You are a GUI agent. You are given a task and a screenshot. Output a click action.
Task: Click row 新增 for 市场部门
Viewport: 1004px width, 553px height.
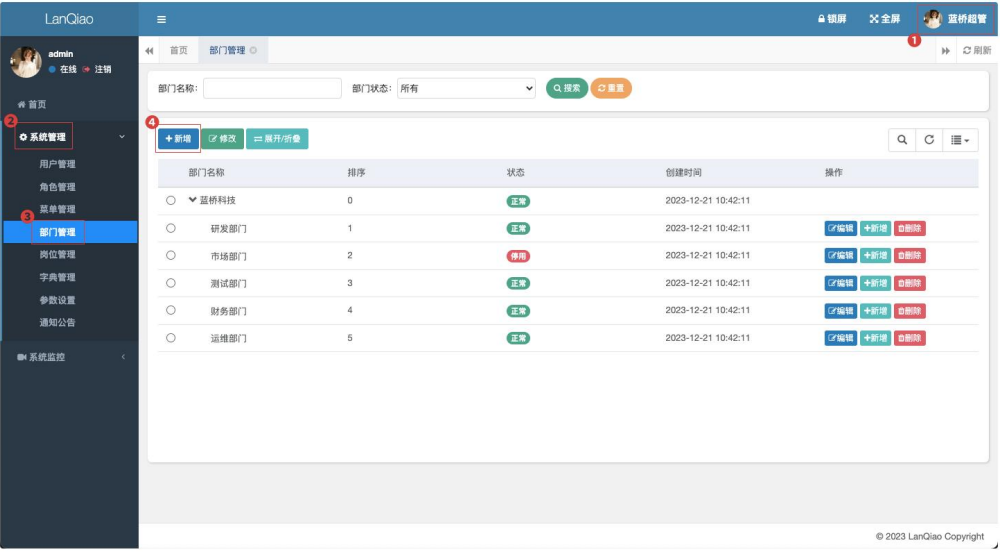pos(875,255)
